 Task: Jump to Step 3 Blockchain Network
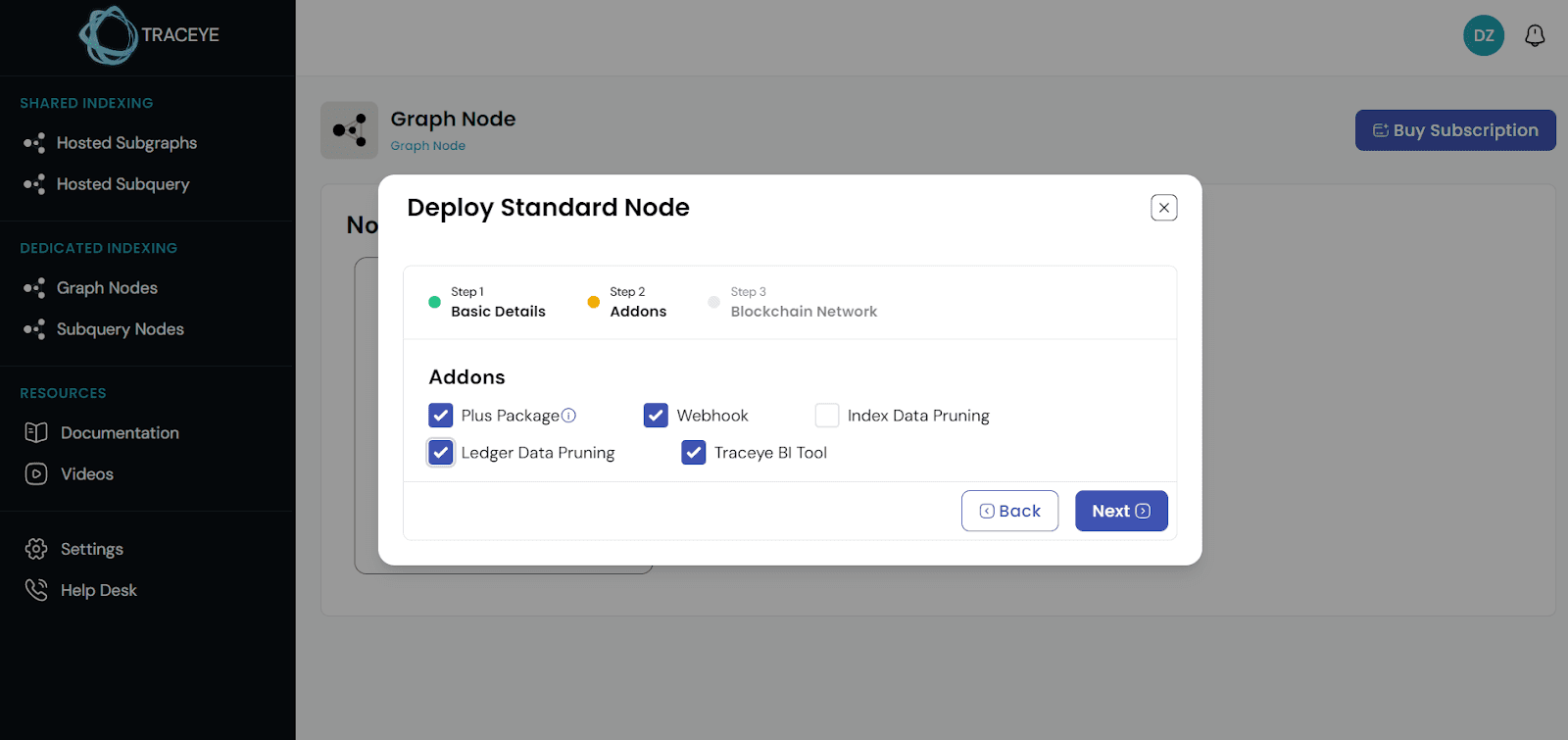(x=793, y=302)
